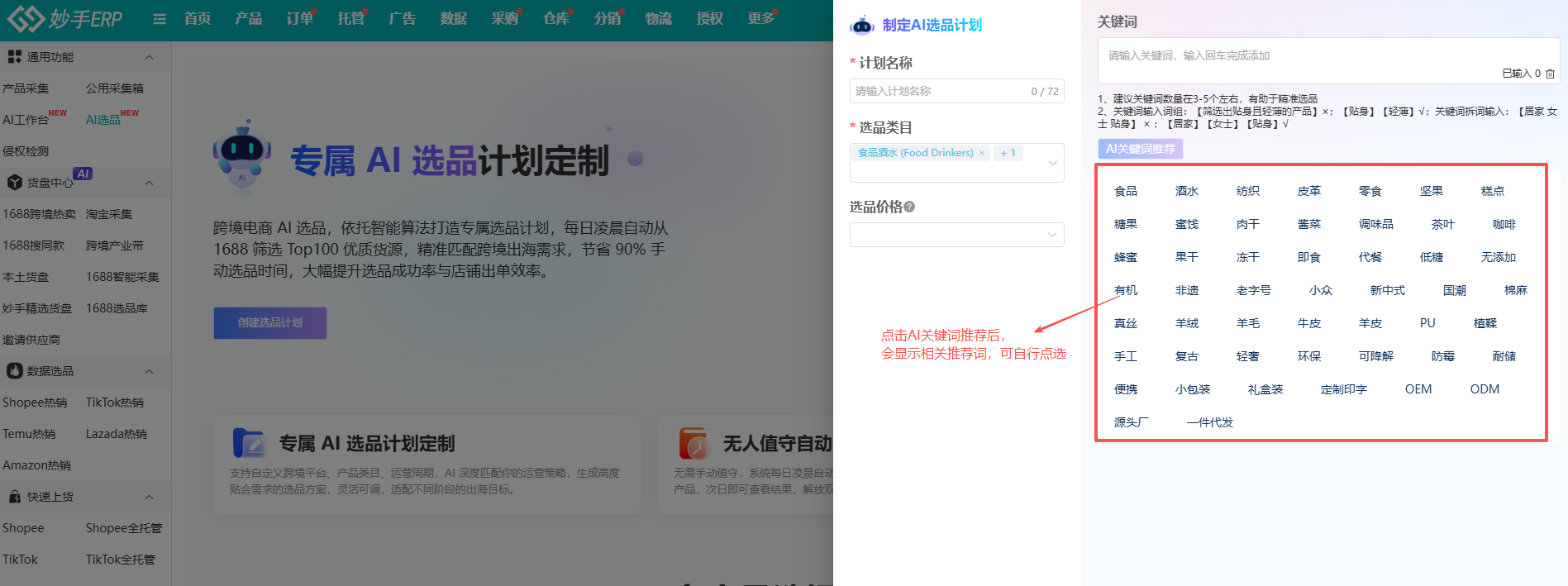Screen dimensions: 1568x586
Task: Open AI工作台 in sidebar
Action: tap(26, 120)
